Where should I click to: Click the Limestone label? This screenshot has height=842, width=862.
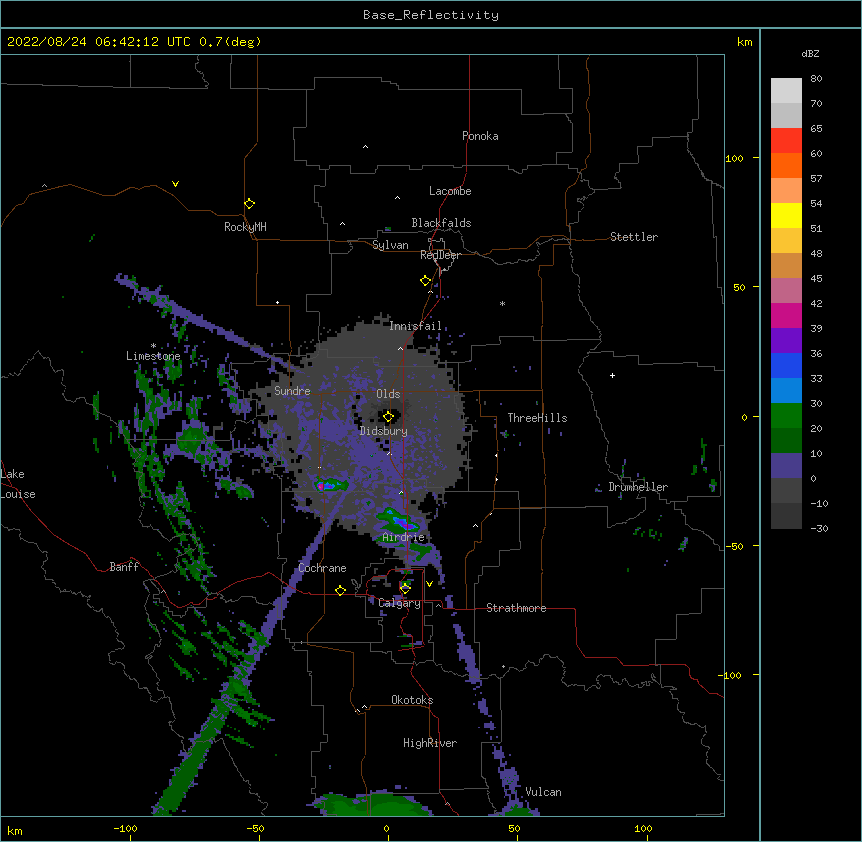pos(153,356)
